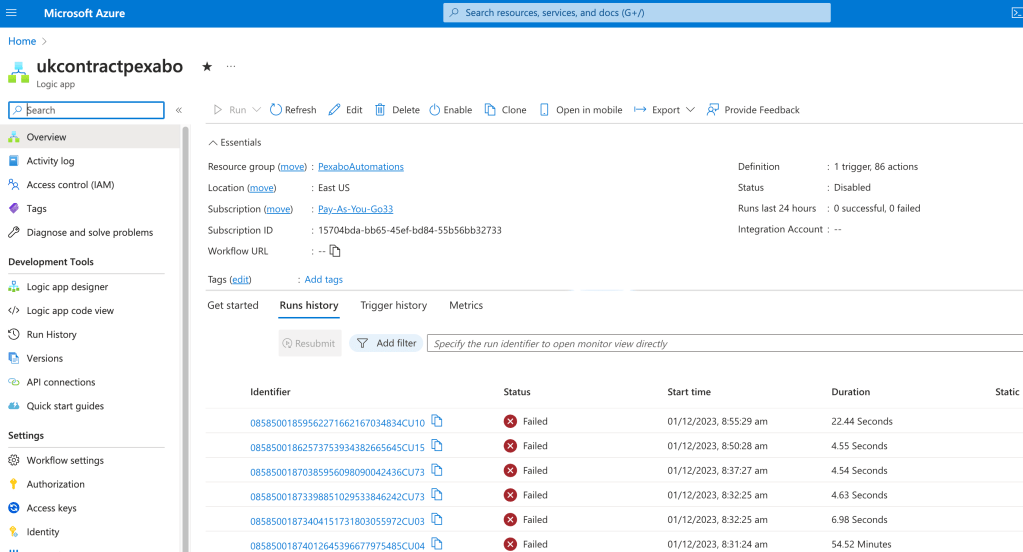
Task: Copy identifier ending CU10
Action: (437, 422)
